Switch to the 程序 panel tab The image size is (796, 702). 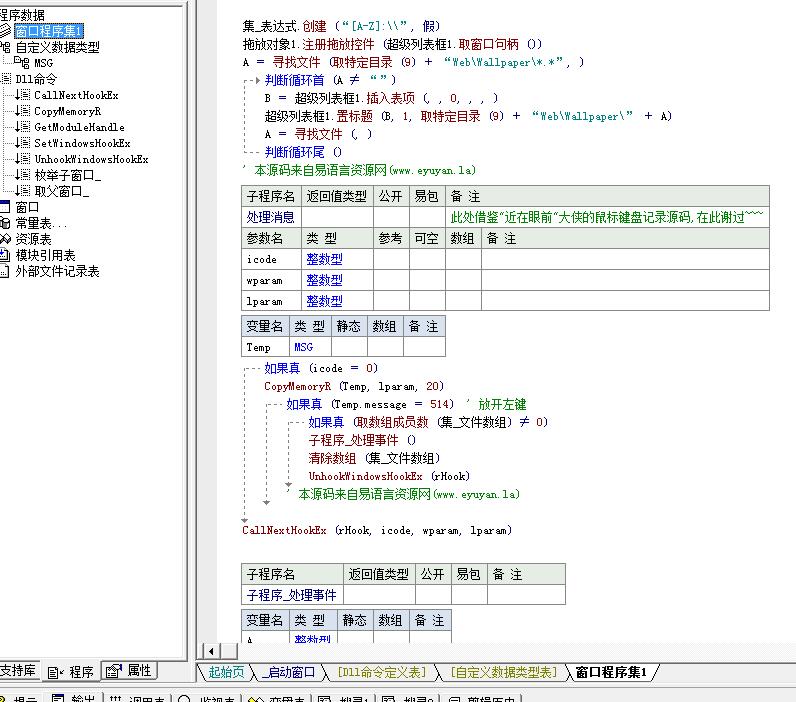coord(71,672)
